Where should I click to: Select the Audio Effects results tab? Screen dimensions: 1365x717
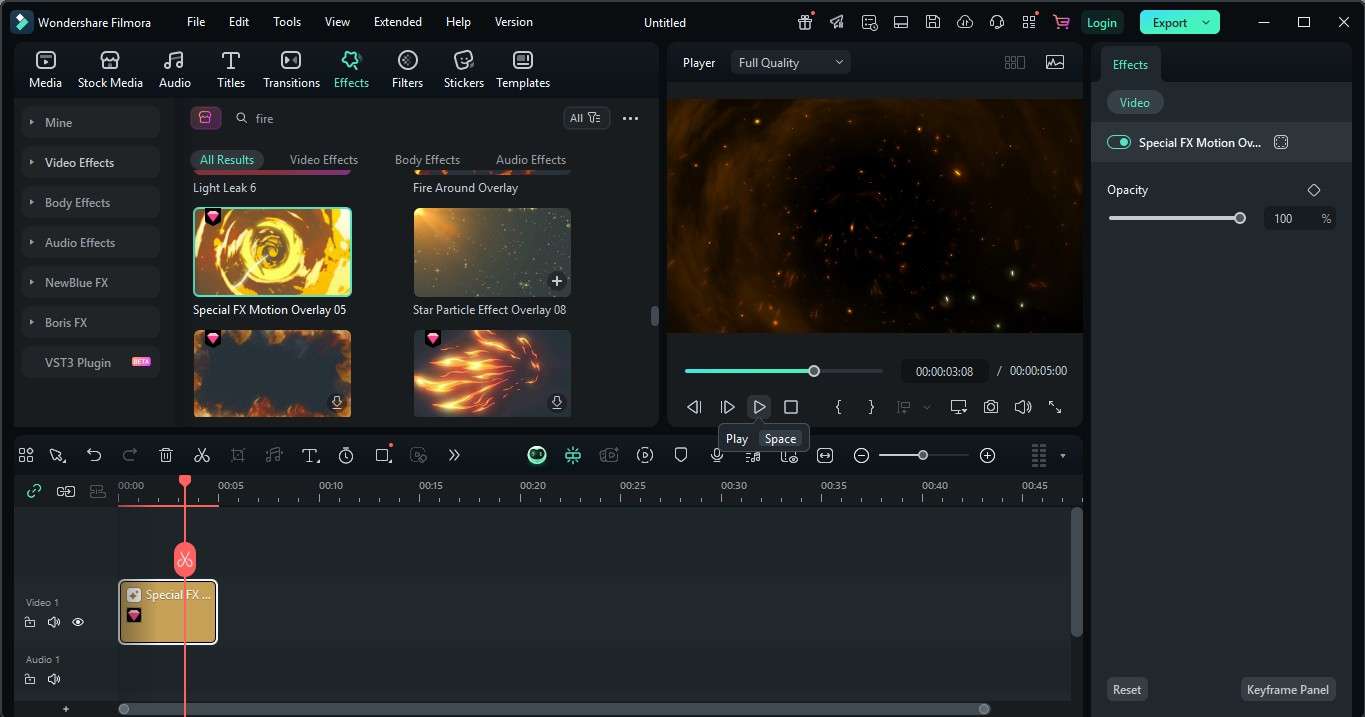pyautogui.click(x=531, y=159)
